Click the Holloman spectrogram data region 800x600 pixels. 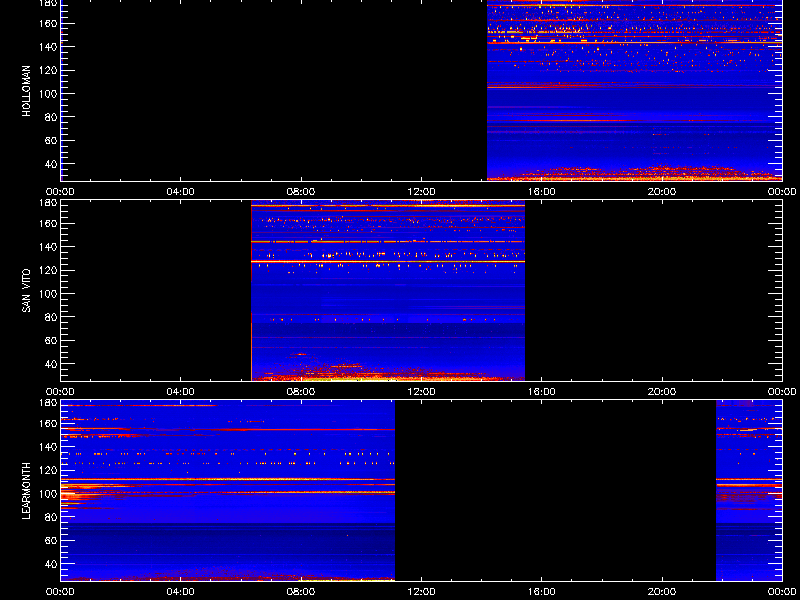pyautogui.click(x=634, y=90)
